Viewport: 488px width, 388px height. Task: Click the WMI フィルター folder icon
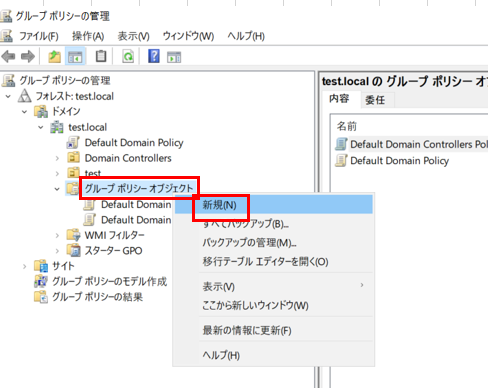[x=74, y=235]
